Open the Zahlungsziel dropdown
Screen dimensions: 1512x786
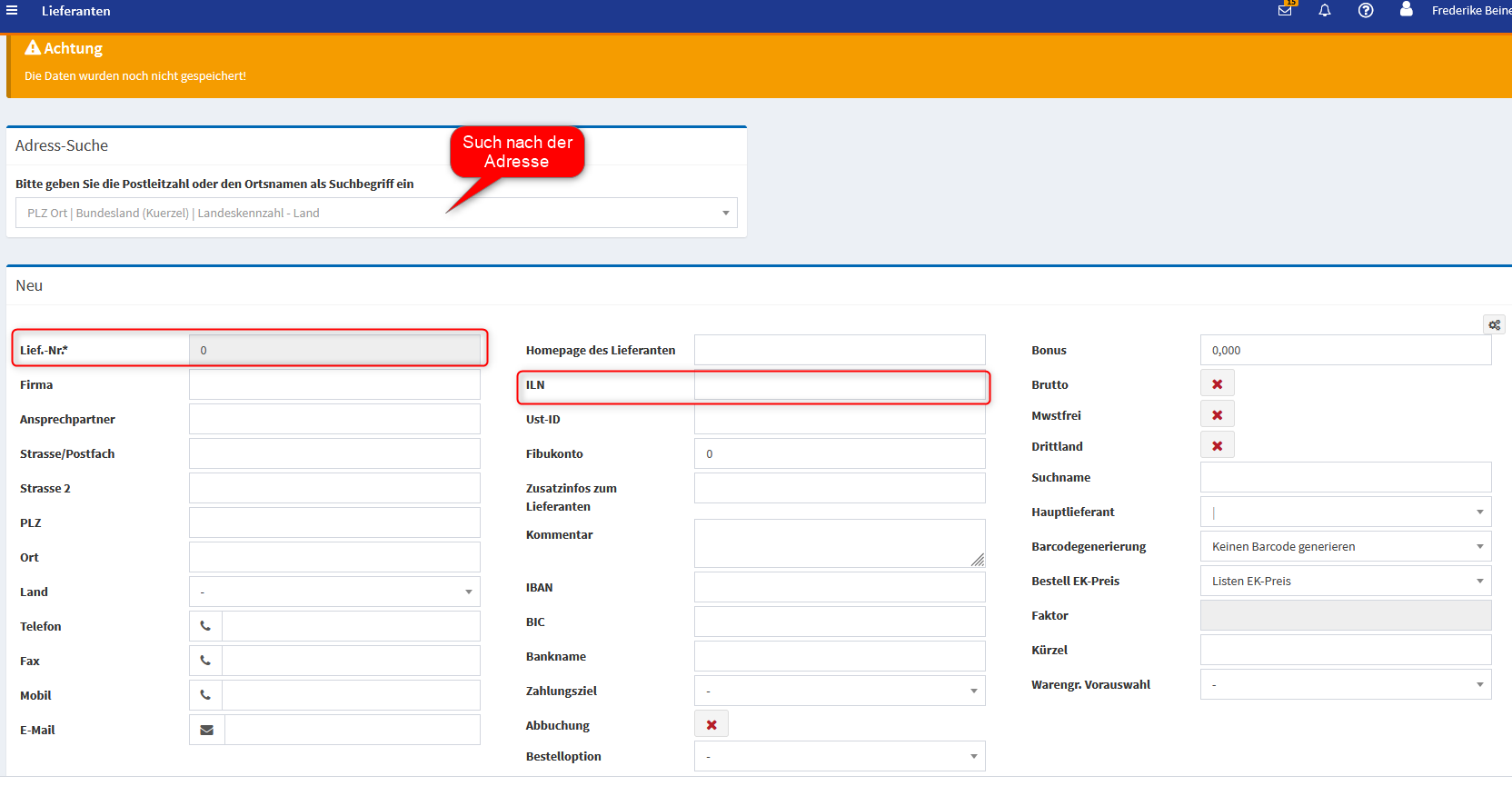pos(839,691)
